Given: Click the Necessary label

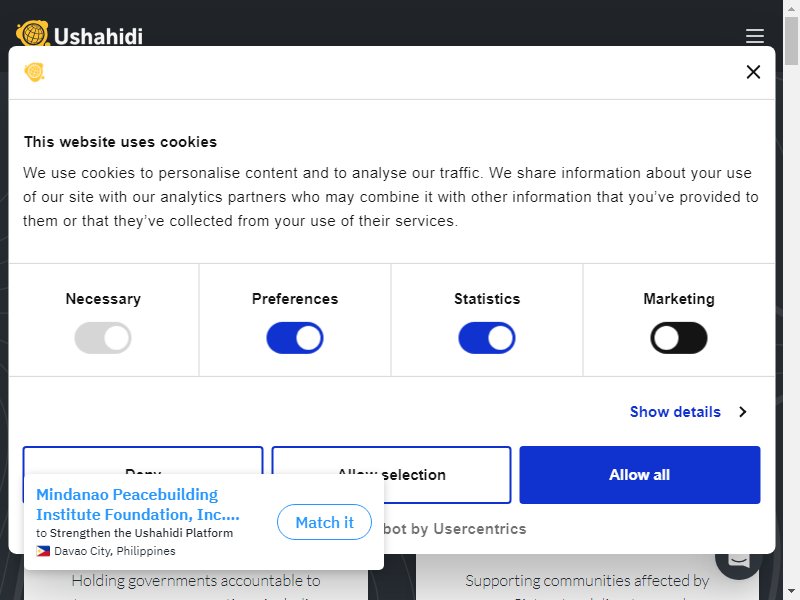Looking at the screenshot, I should (x=103, y=299).
